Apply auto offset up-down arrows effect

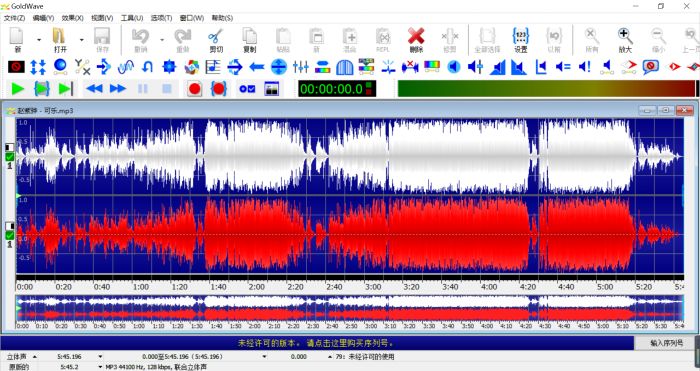click(x=38, y=67)
